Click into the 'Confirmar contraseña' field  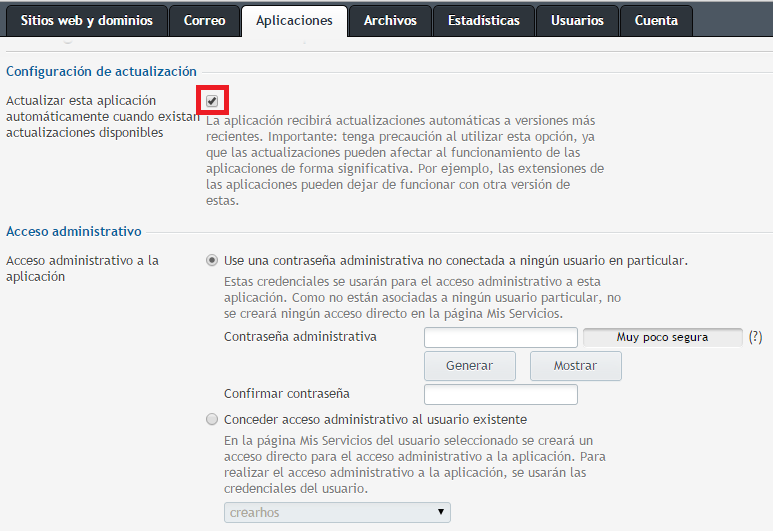[x=501, y=394]
